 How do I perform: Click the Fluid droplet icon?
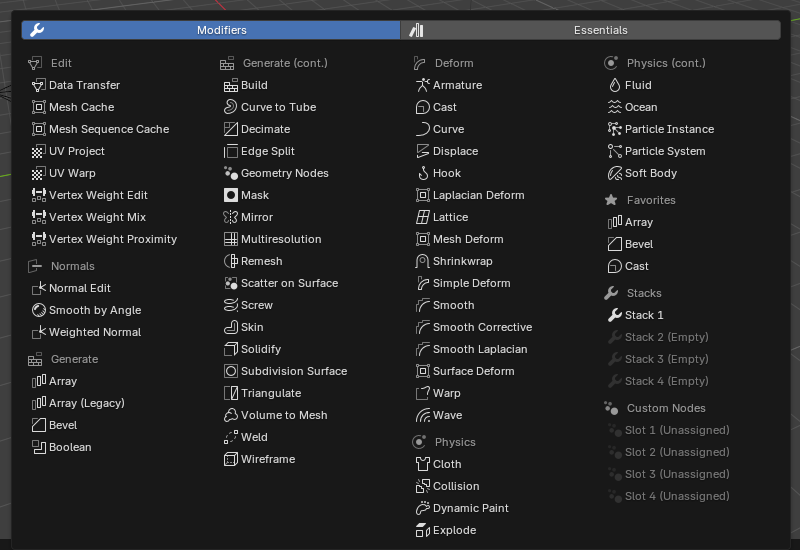click(x=614, y=85)
